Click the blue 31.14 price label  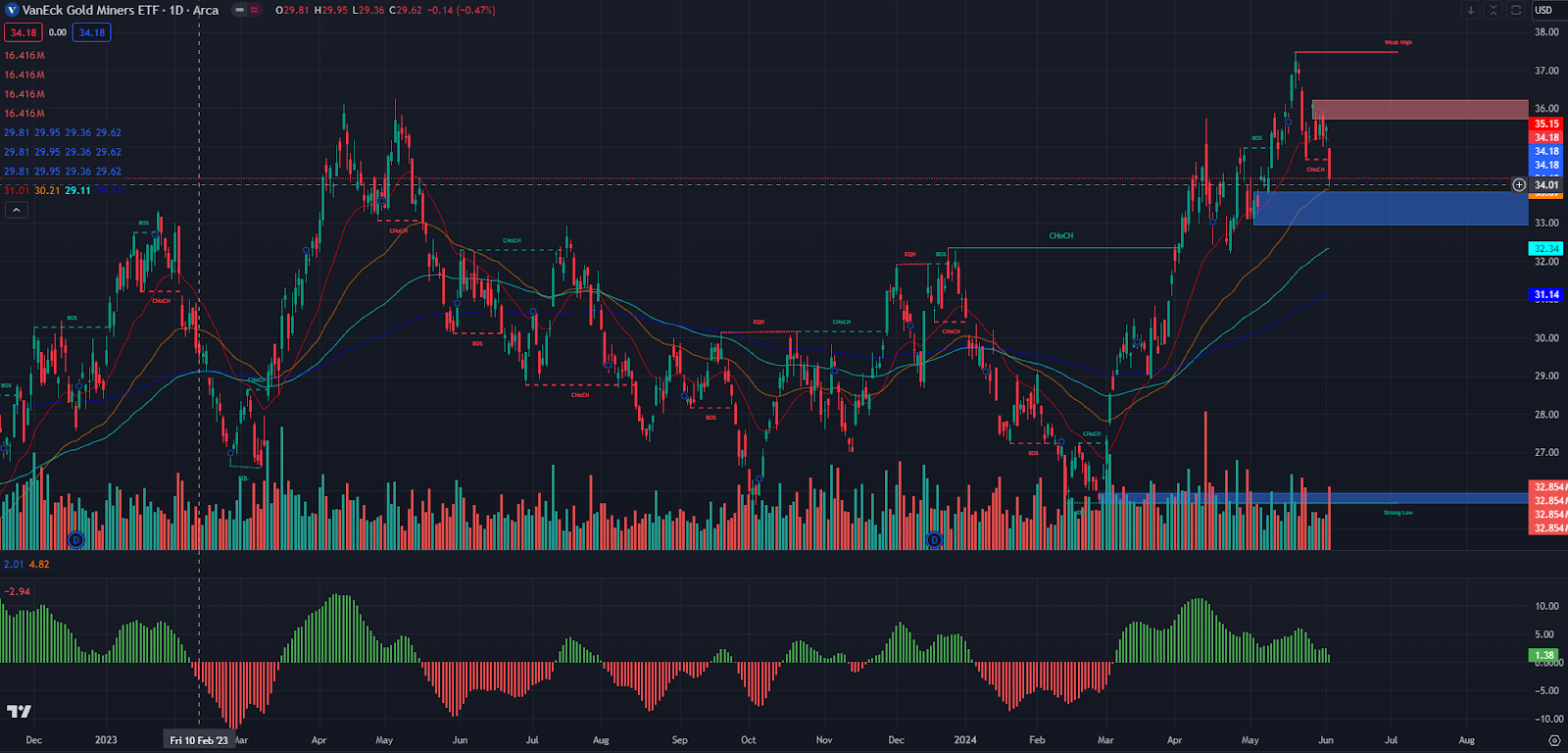tap(1547, 294)
